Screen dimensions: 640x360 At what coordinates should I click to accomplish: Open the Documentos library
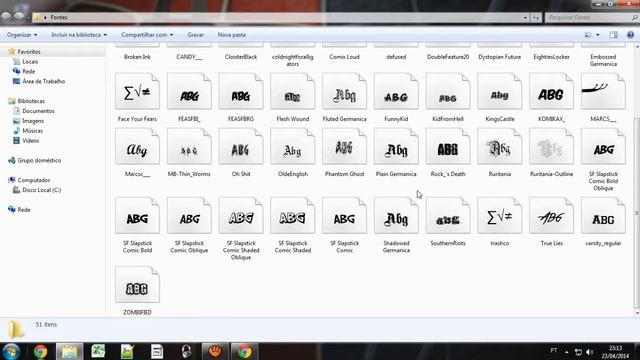38,111
